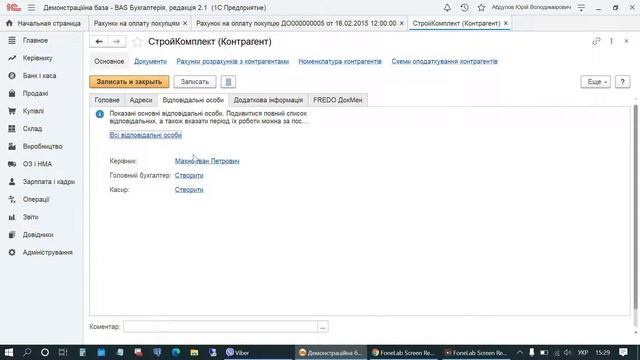Close СтройКомплект (Контрагент) tab
Viewport: 640px width, 360px height.
(506, 23)
